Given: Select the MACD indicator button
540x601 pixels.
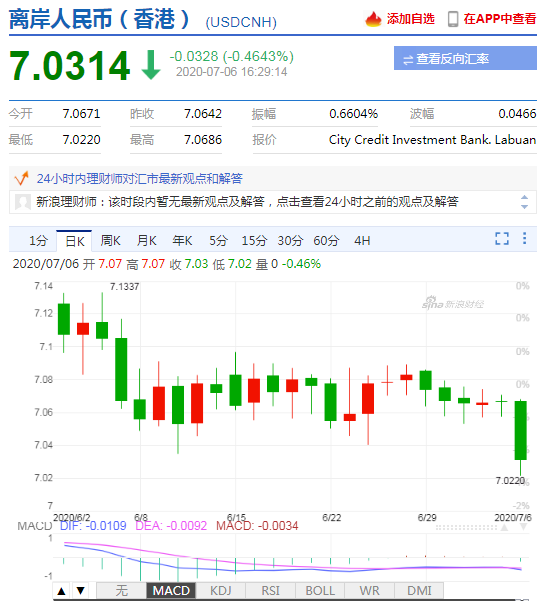Looking at the screenshot, I should coord(171,591).
